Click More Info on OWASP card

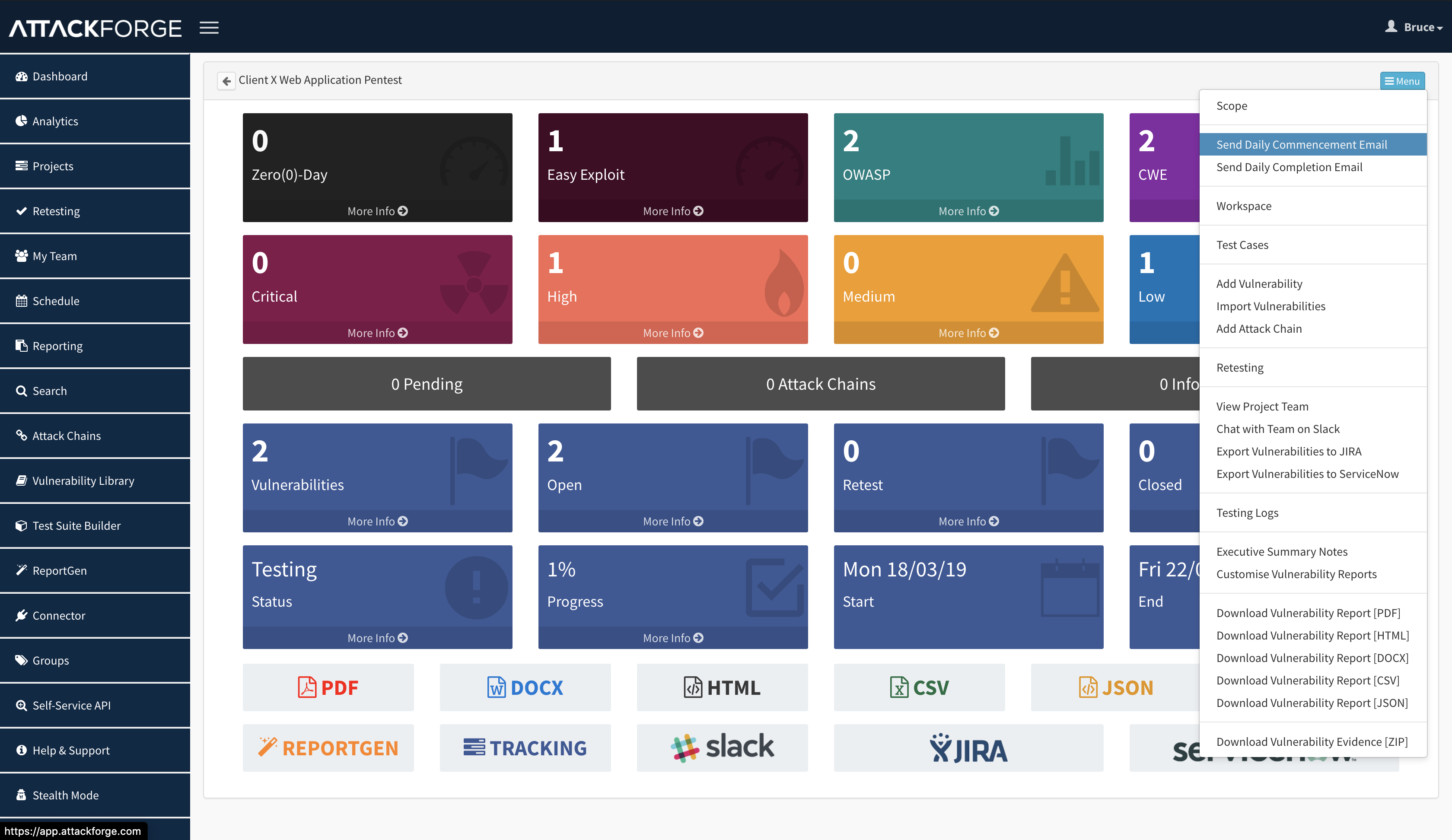tap(968, 211)
